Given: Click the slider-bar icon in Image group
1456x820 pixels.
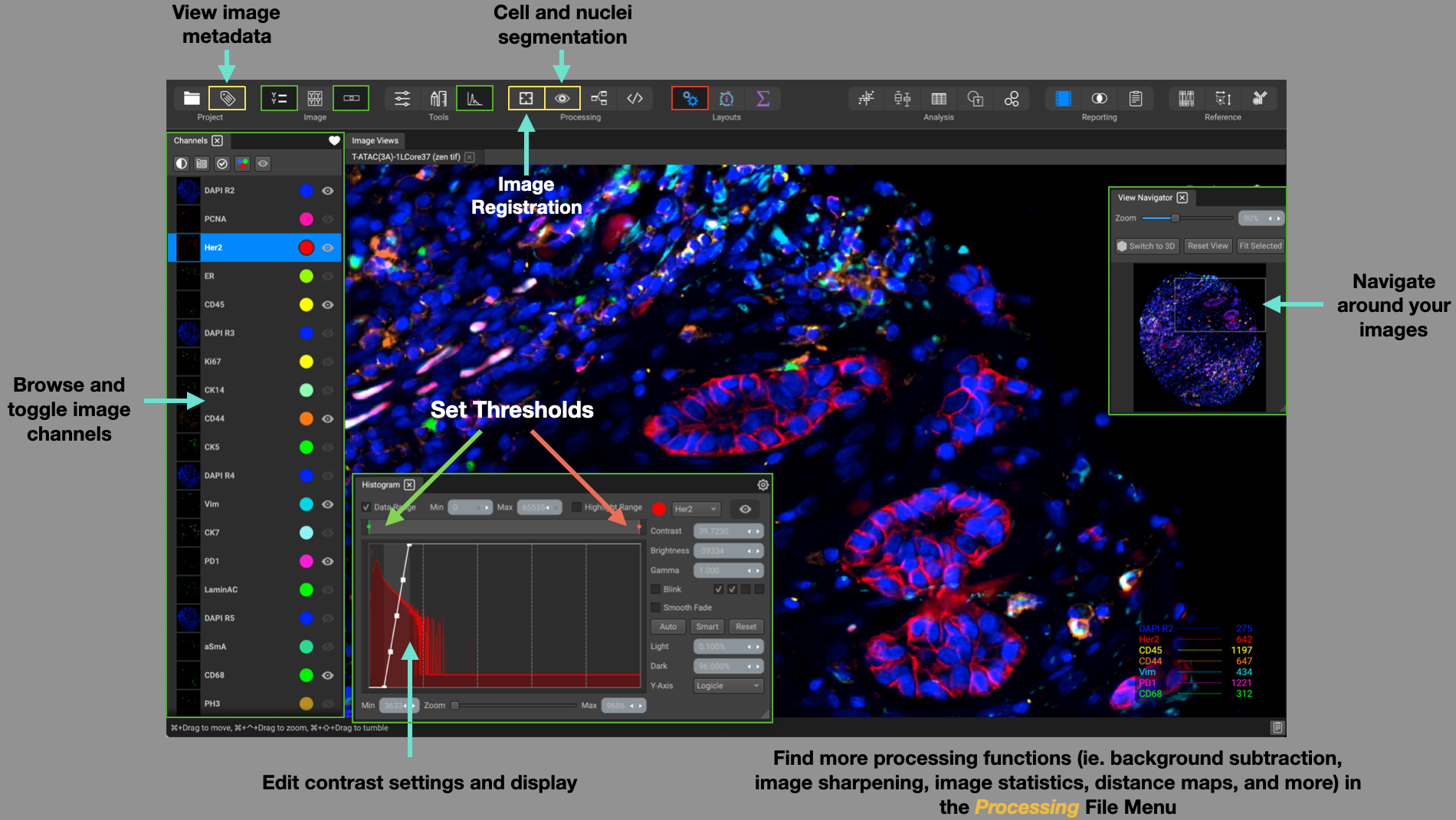Looking at the screenshot, I should pos(351,98).
